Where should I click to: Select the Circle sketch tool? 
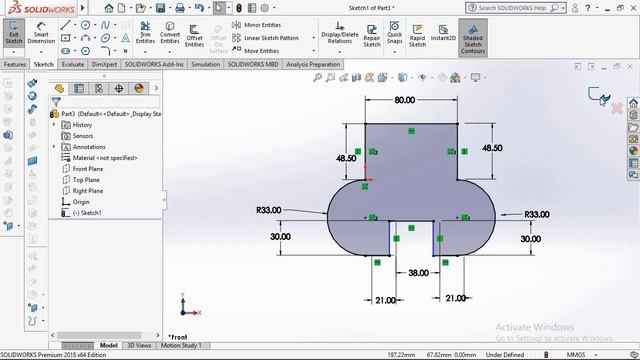(x=85, y=25)
